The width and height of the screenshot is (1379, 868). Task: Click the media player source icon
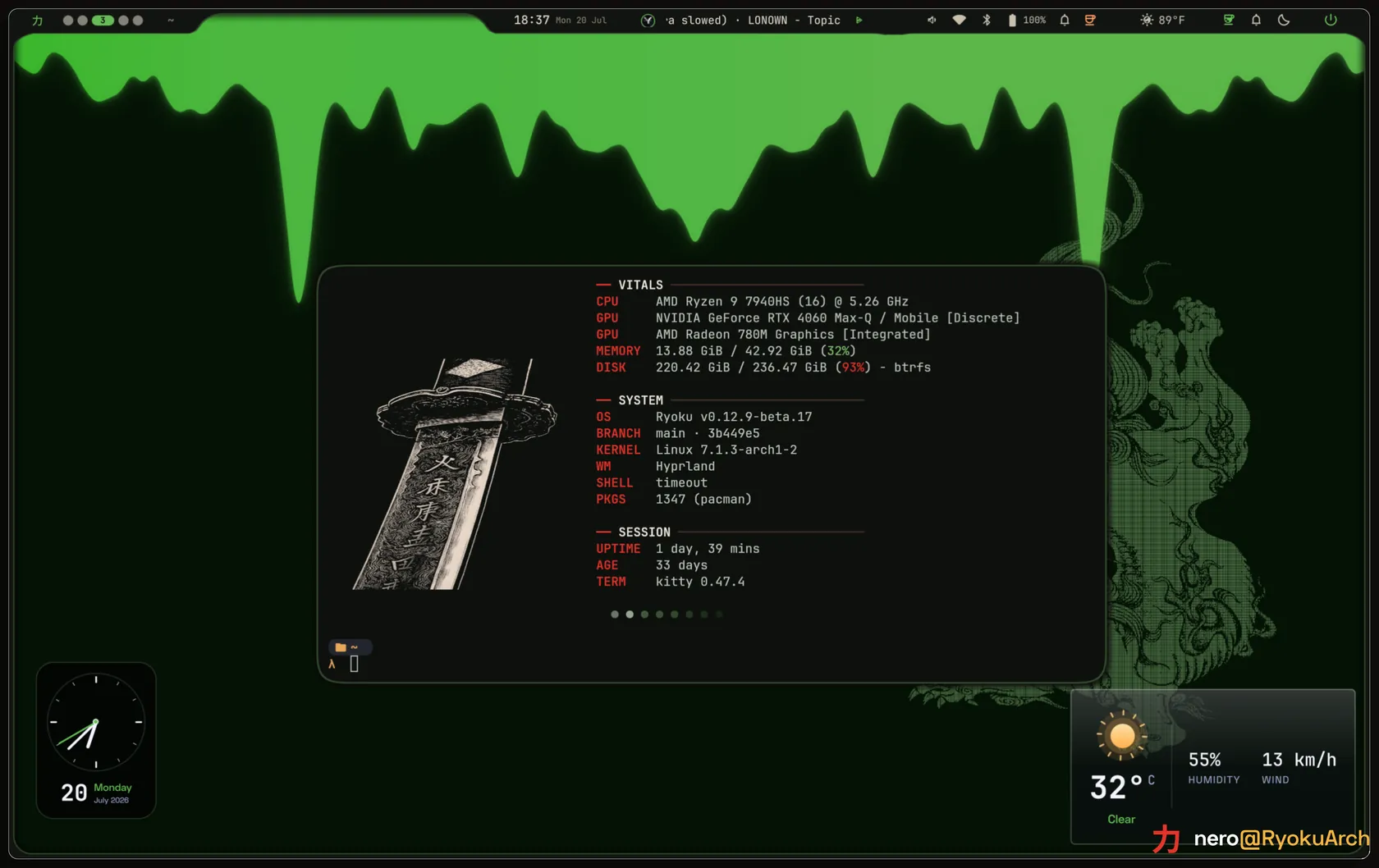tap(648, 21)
